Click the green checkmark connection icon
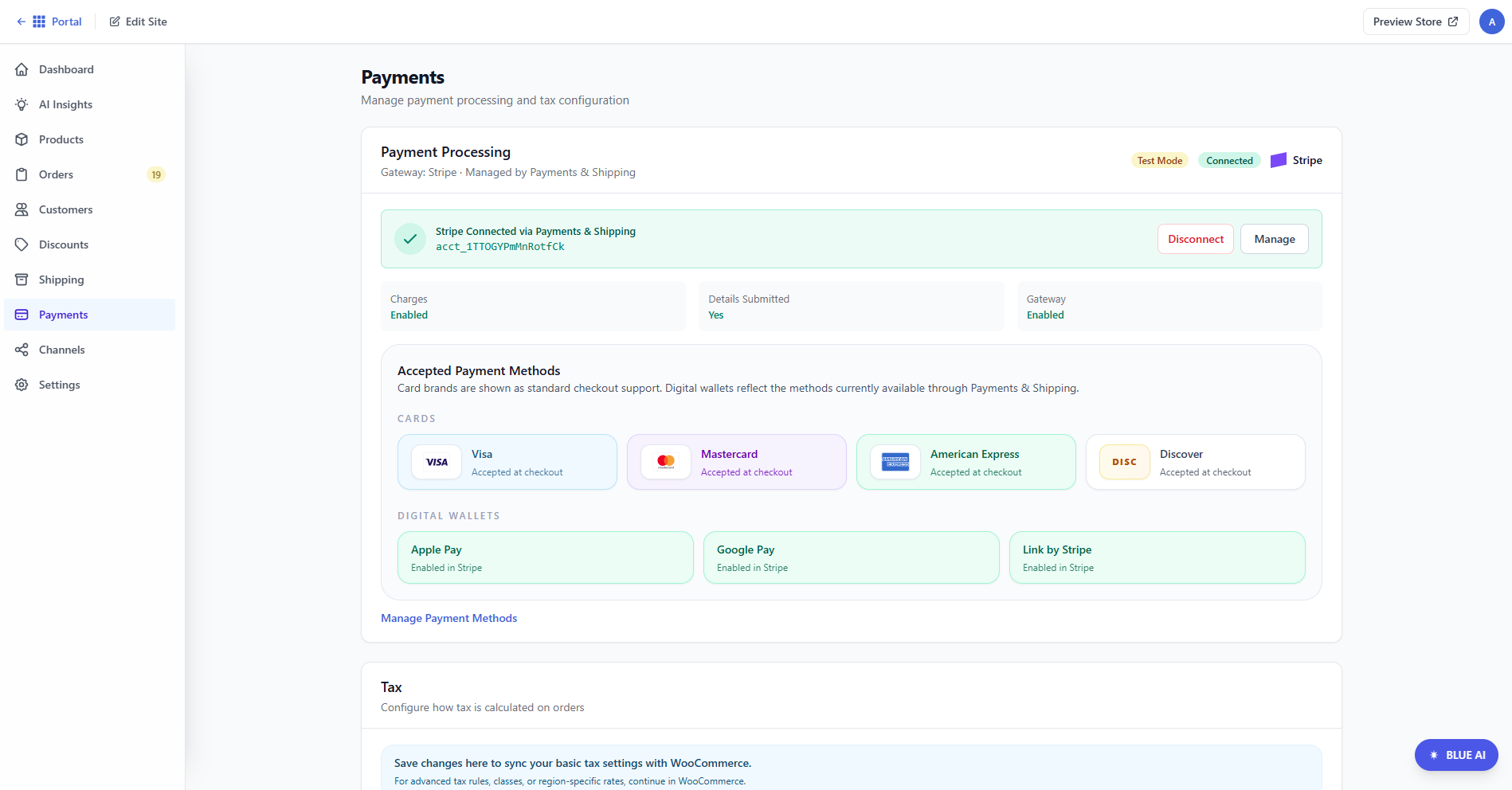This screenshot has height=790, width=1512. [x=410, y=239]
